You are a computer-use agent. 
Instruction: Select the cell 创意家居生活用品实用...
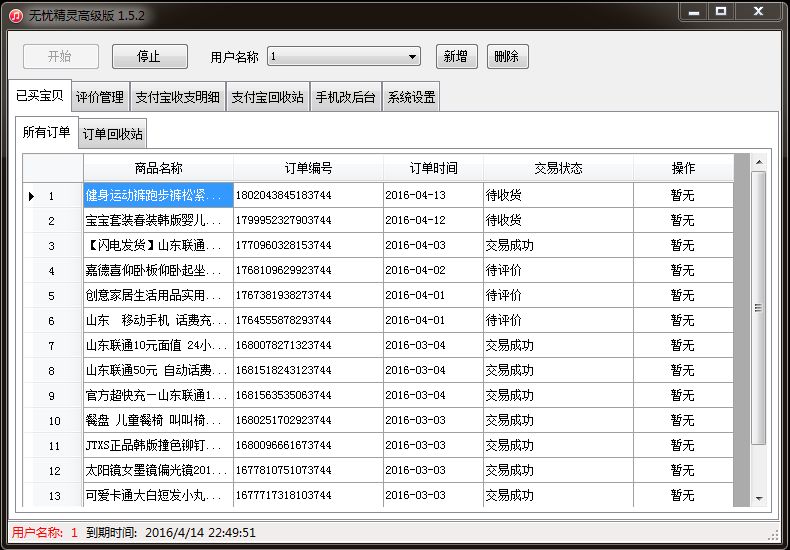[x=158, y=296]
